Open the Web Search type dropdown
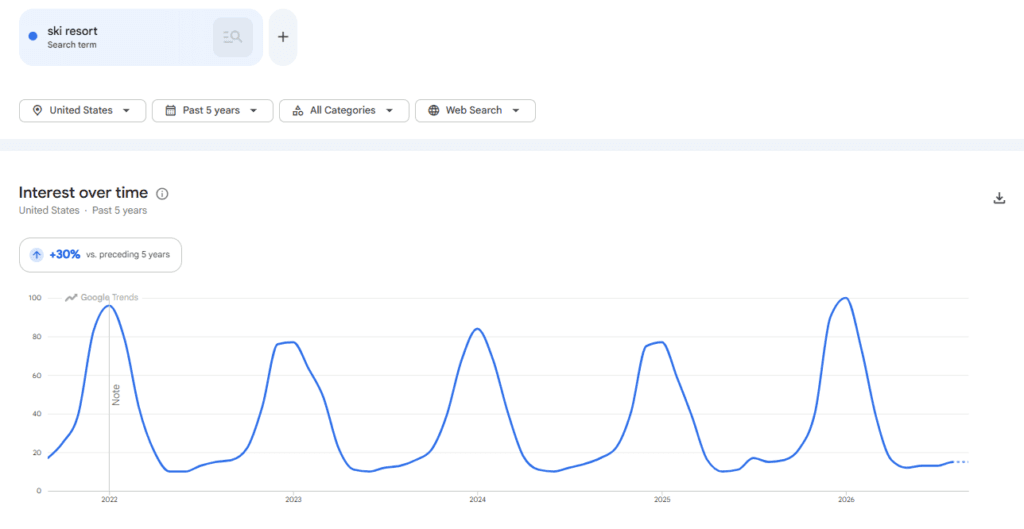Screen dimensions: 1024x529 475,110
